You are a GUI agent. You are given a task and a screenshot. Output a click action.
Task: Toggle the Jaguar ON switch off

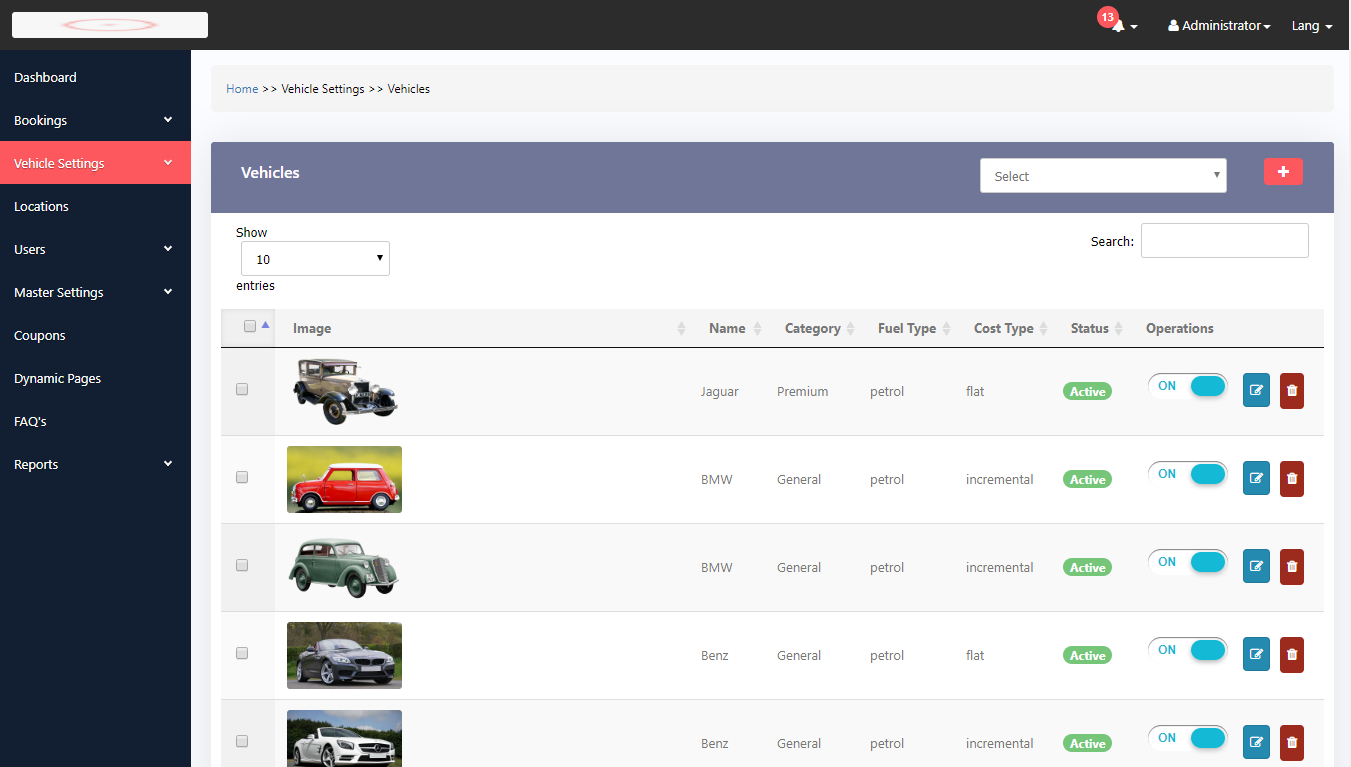(x=1187, y=386)
